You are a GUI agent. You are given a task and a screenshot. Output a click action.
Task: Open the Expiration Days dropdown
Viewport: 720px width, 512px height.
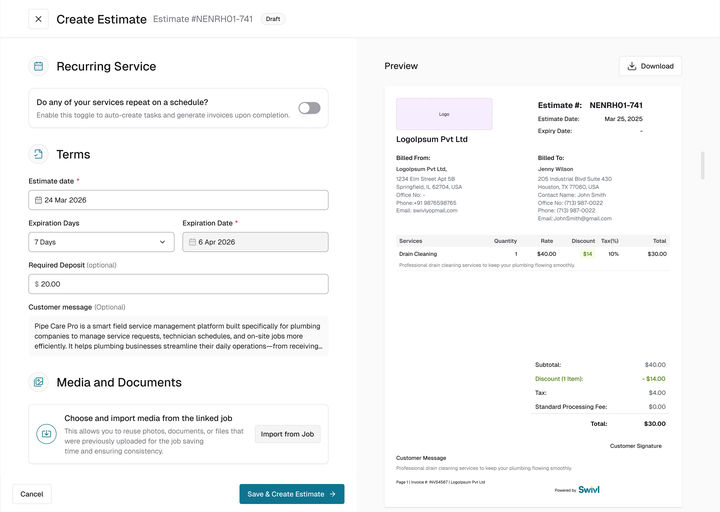click(x=101, y=242)
